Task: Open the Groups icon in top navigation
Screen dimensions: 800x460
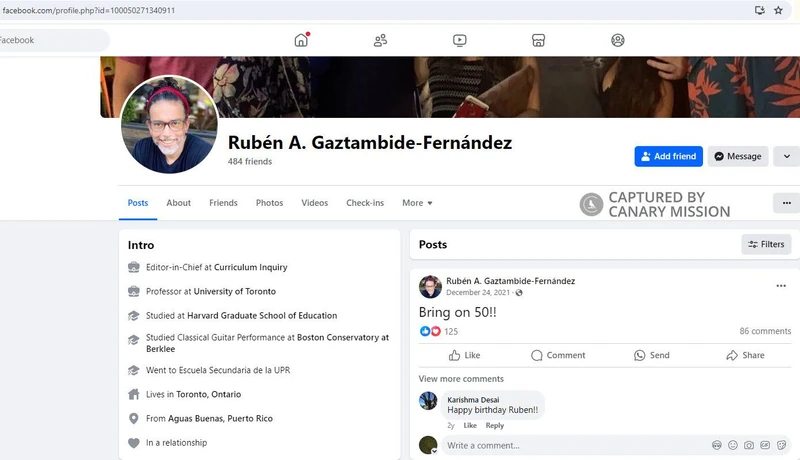Action: pyautogui.click(x=617, y=40)
